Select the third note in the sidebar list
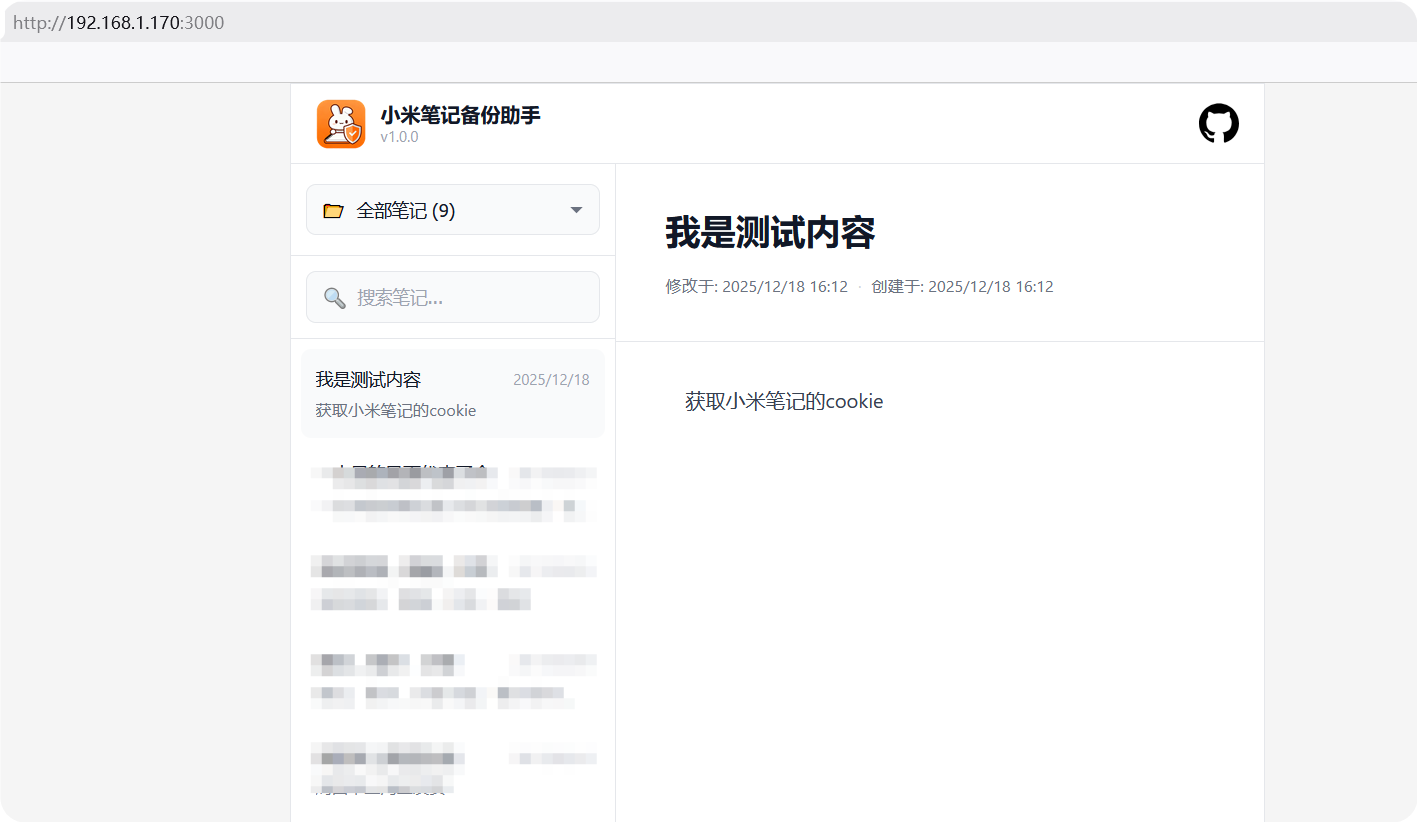Image resolution: width=1417 pixels, height=822 pixels. [x=452, y=584]
